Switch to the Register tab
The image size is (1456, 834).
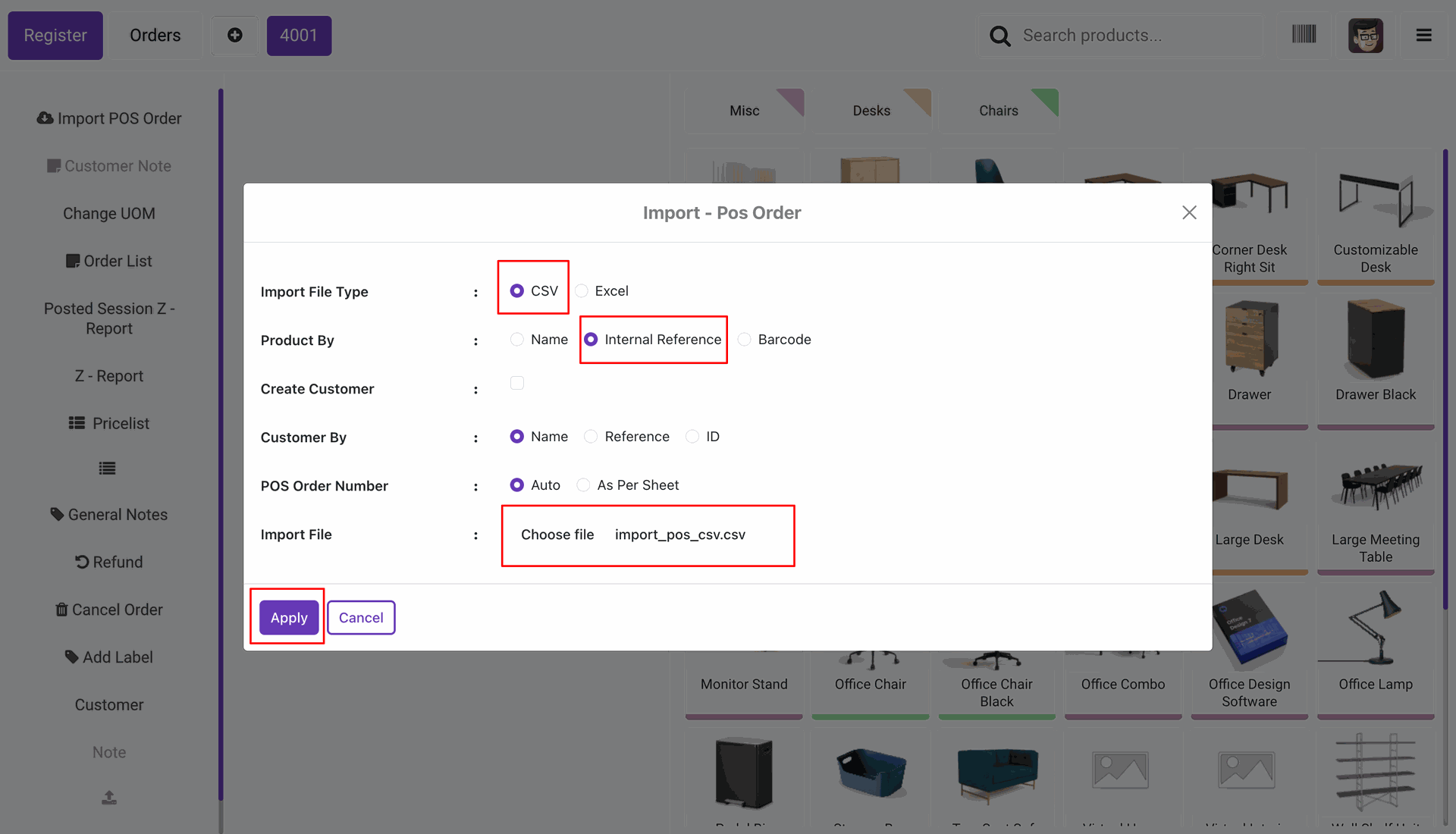(x=55, y=35)
